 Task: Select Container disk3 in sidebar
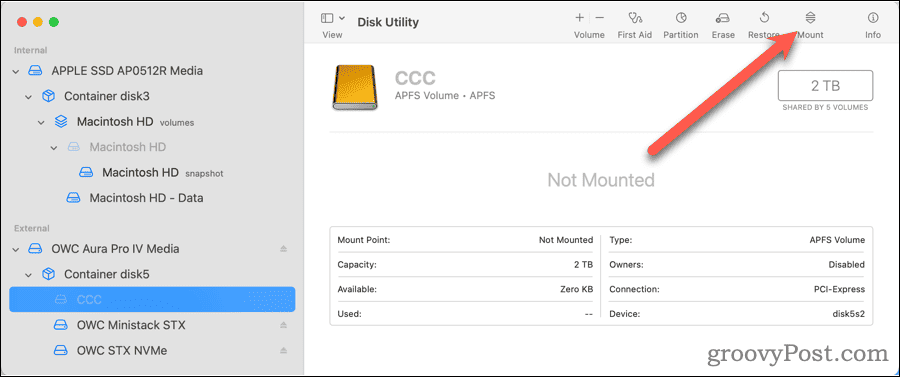click(107, 96)
